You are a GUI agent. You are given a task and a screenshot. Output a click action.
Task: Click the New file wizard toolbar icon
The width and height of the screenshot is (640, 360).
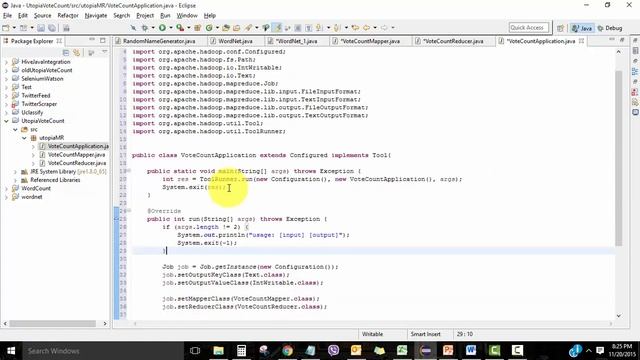tap(6, 28)
